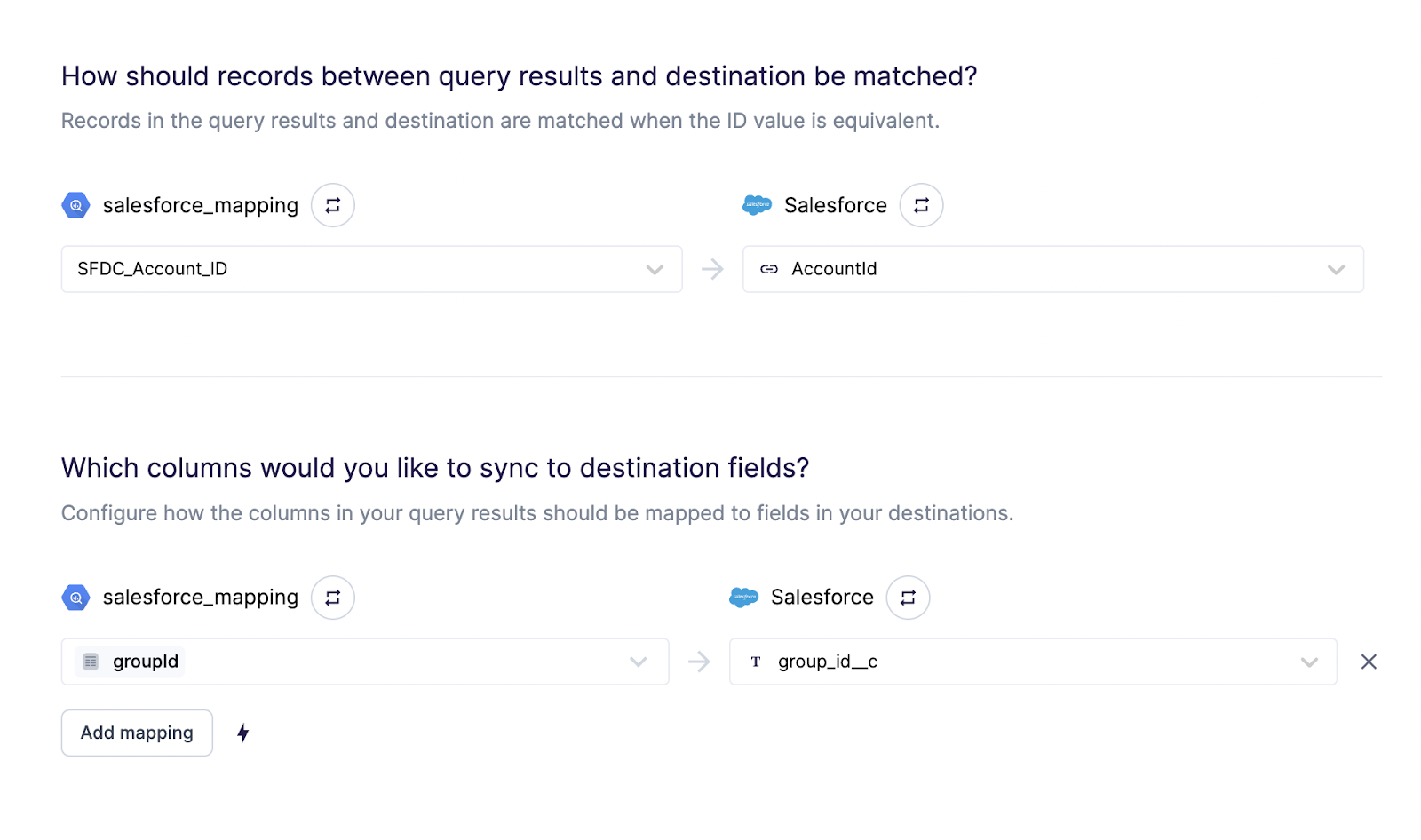Viewport: 1421px width, 840px height.
Task: Click description about configuring column mappings
Action: click(x=537, y=513)
